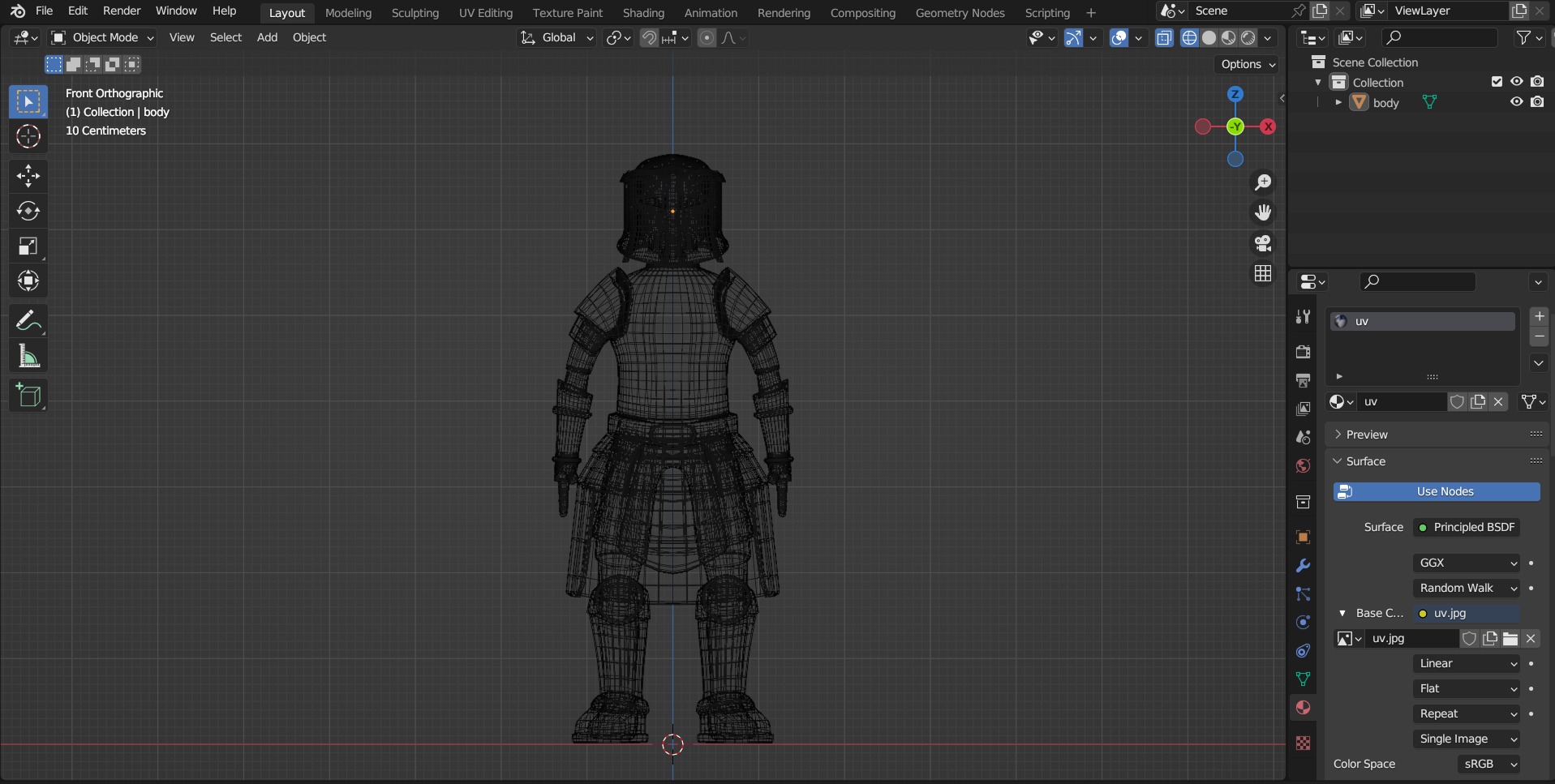This screenshot has height=784, width=1555.
Task: Toggle show overlays button
Action: coord(1119,38)
